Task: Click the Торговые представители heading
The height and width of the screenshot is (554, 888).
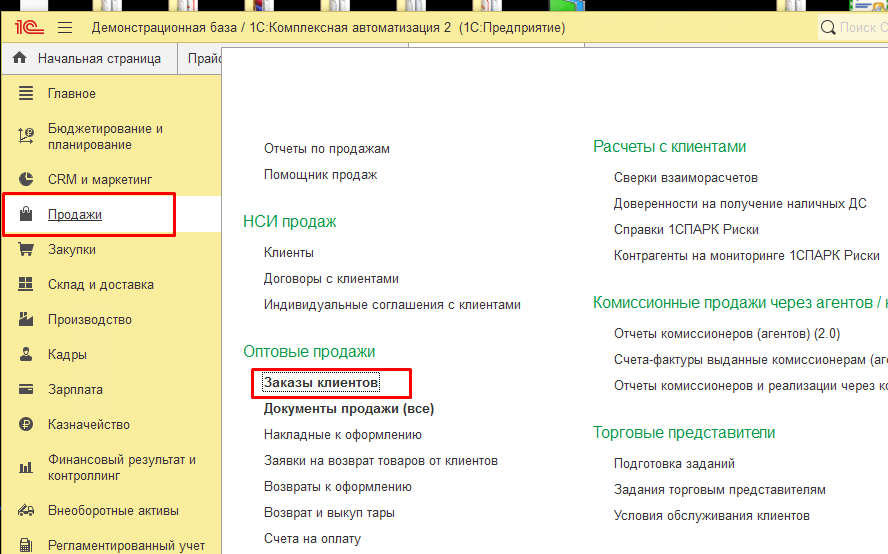Action: point(684,433)
